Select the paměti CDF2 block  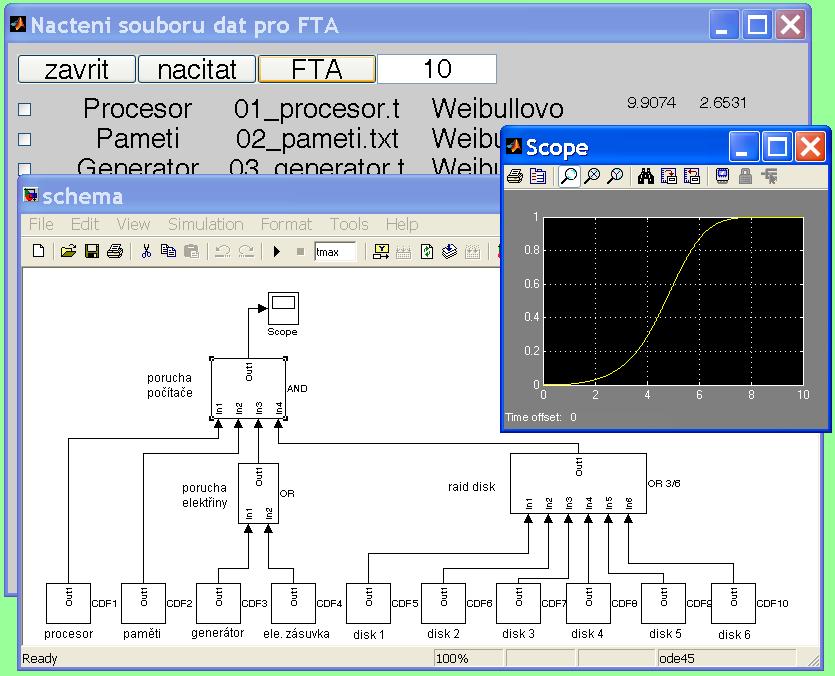point(143,604)
